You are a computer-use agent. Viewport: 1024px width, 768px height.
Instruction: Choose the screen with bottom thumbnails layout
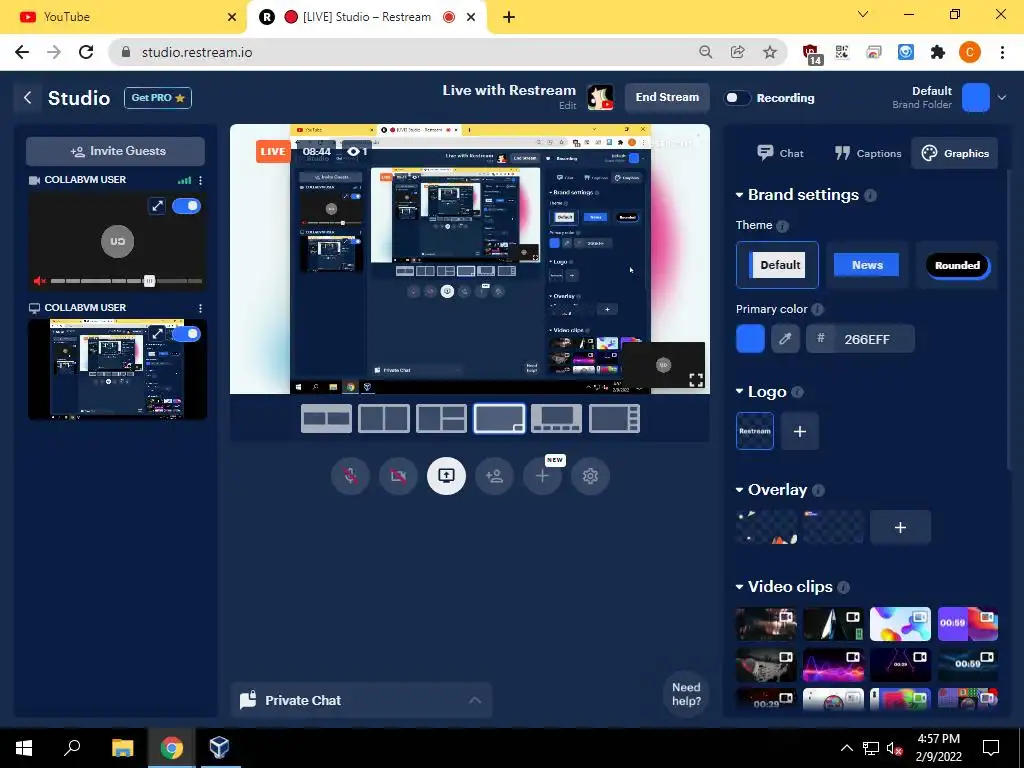coord(556,419)
